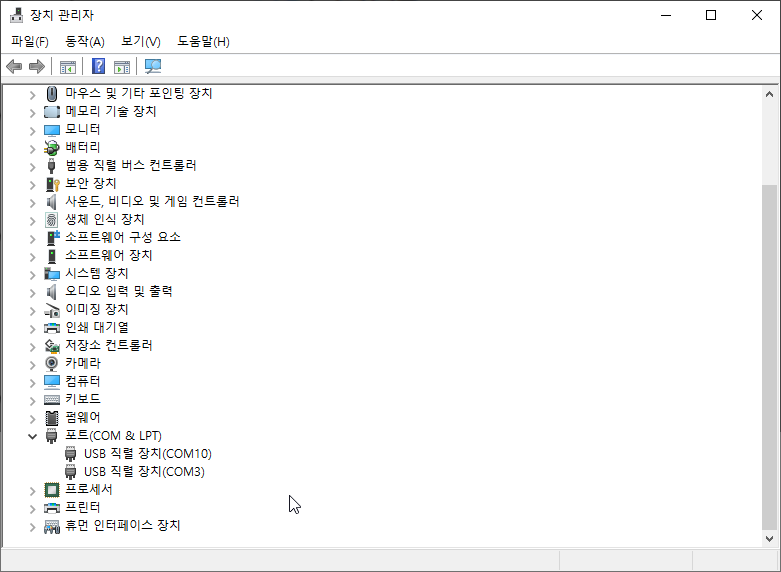This screenshot has width=781, height=572.
Task: Click the icon beside 휴먼 인터페이스 장치
Action: point(52,526)
